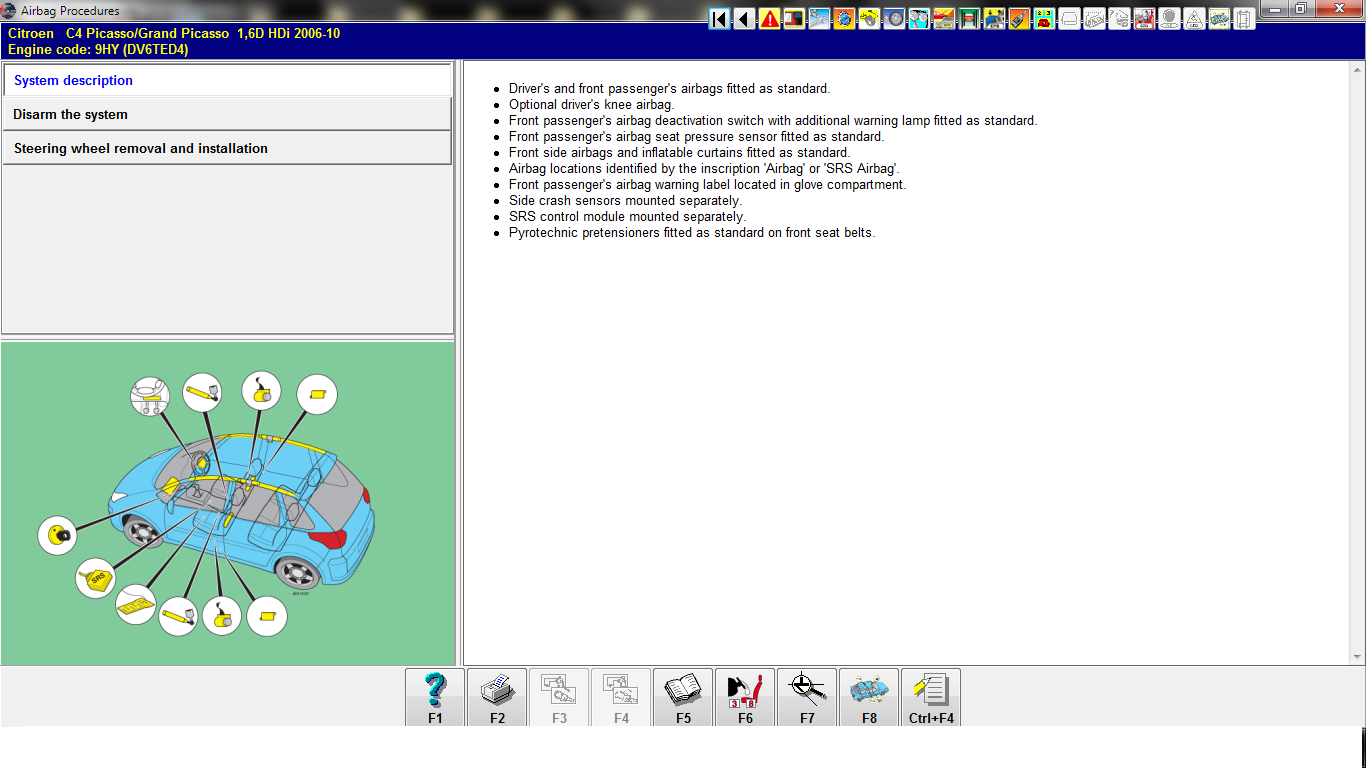Open the Disarm the system section
Viewport: 1366px width, 768px height.
tap(227, 115)
